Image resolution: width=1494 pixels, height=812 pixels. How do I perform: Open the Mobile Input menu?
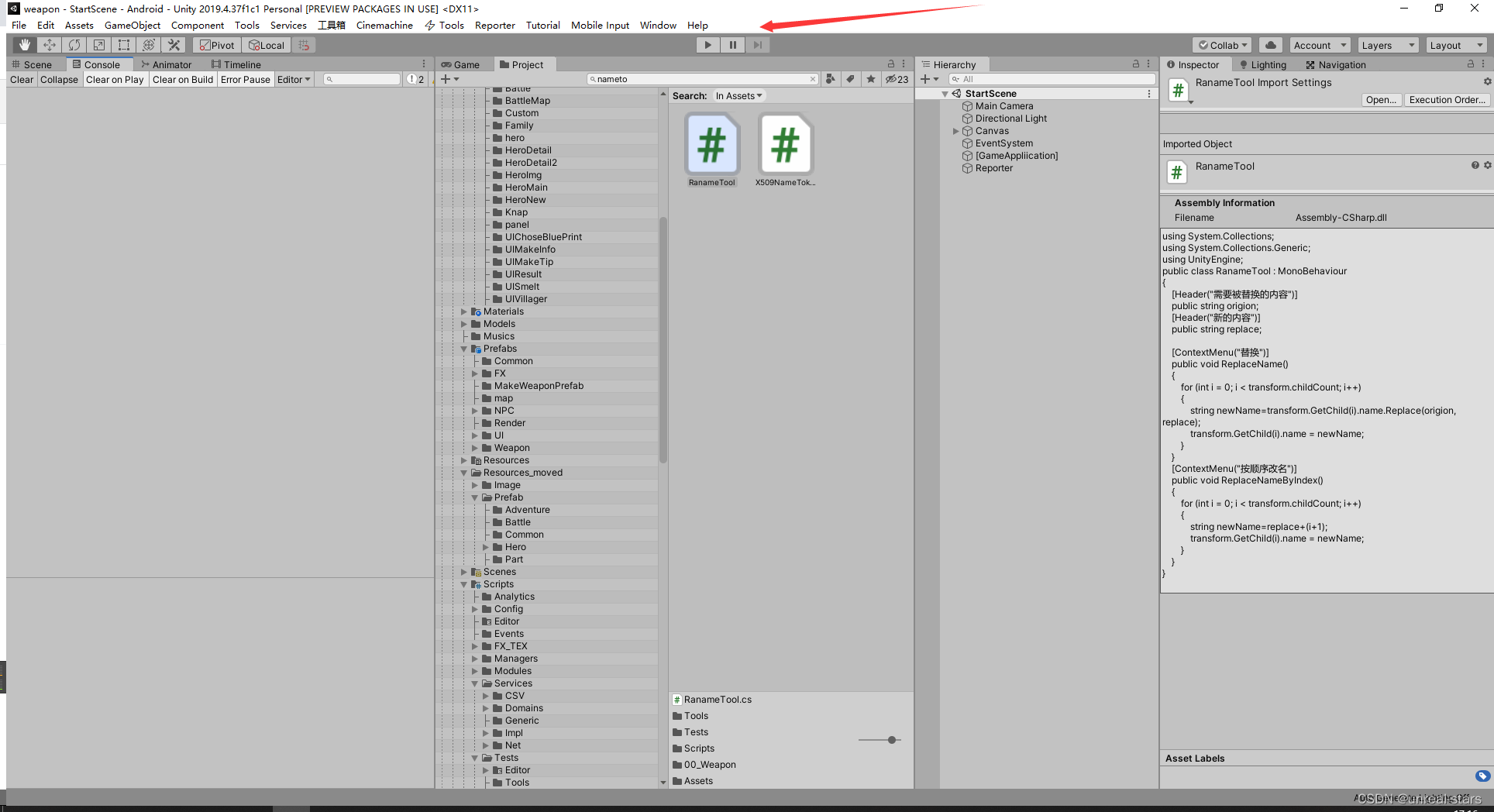click(600, 25)
